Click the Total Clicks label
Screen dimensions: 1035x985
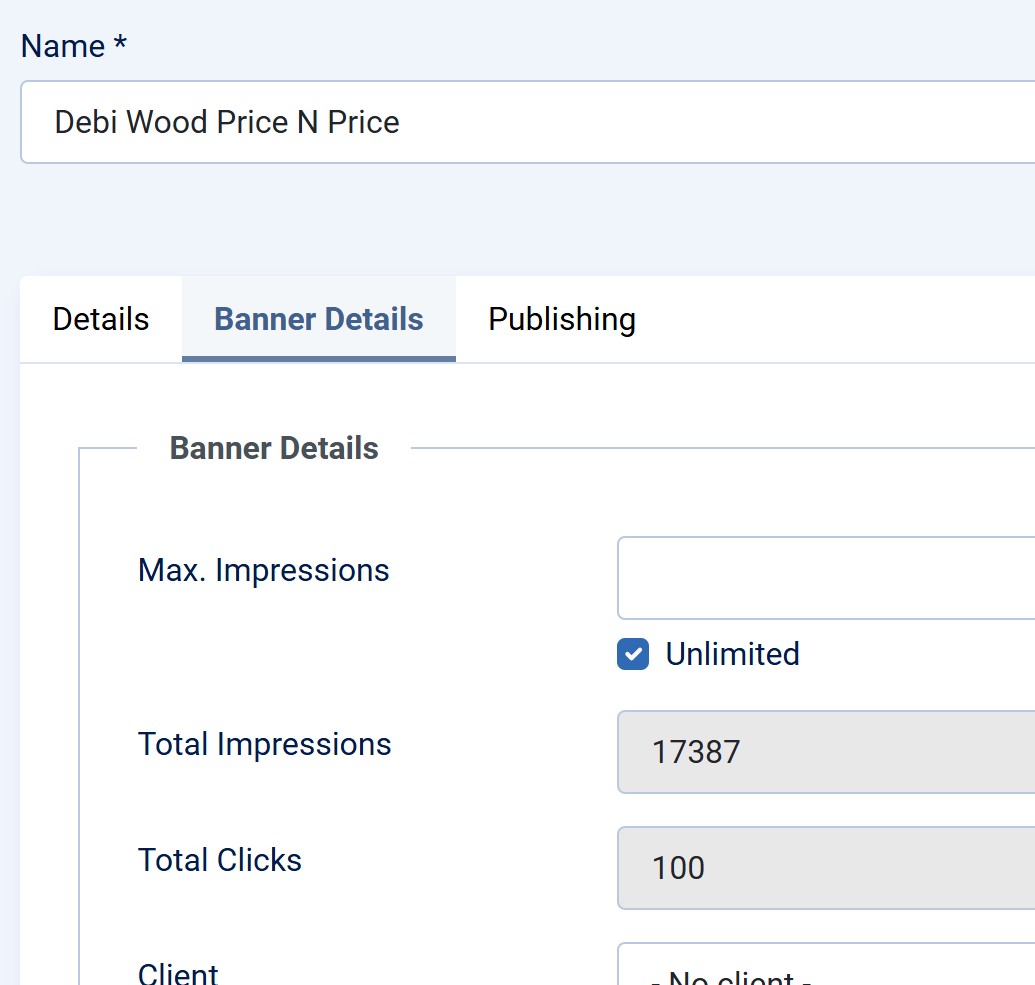point(220,861)
